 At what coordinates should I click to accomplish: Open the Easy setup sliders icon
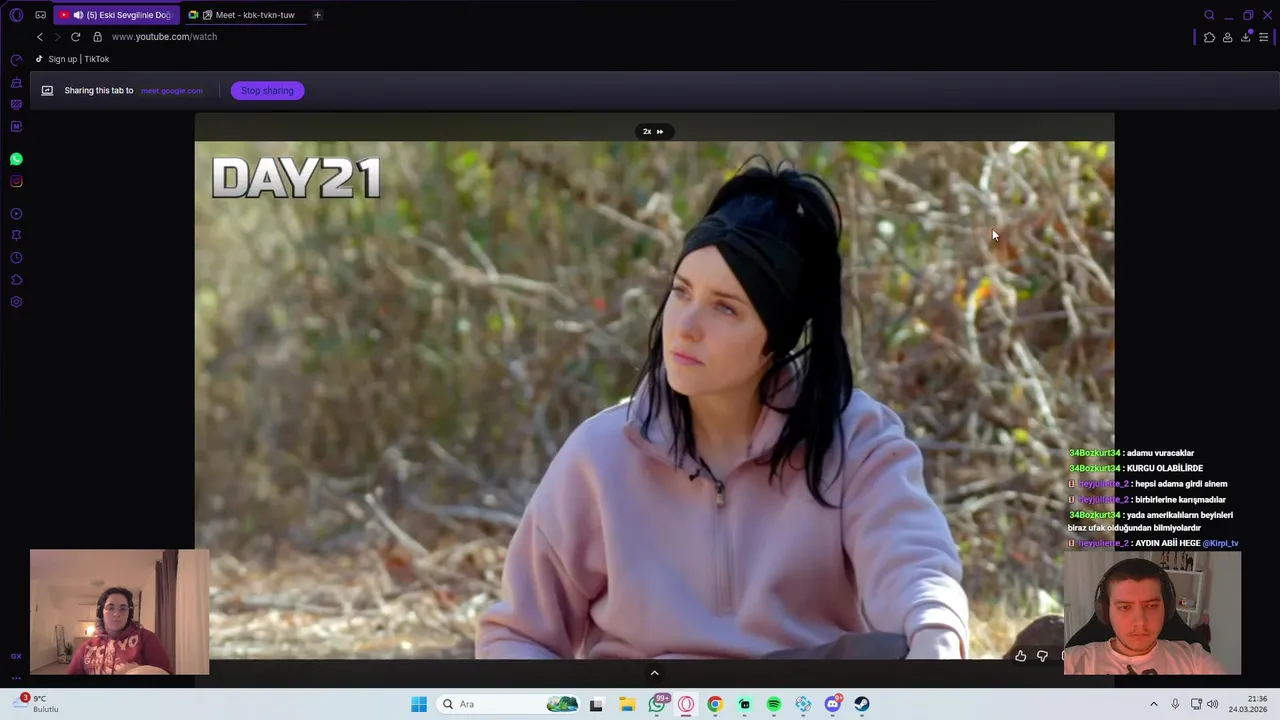pos(1264,38)
